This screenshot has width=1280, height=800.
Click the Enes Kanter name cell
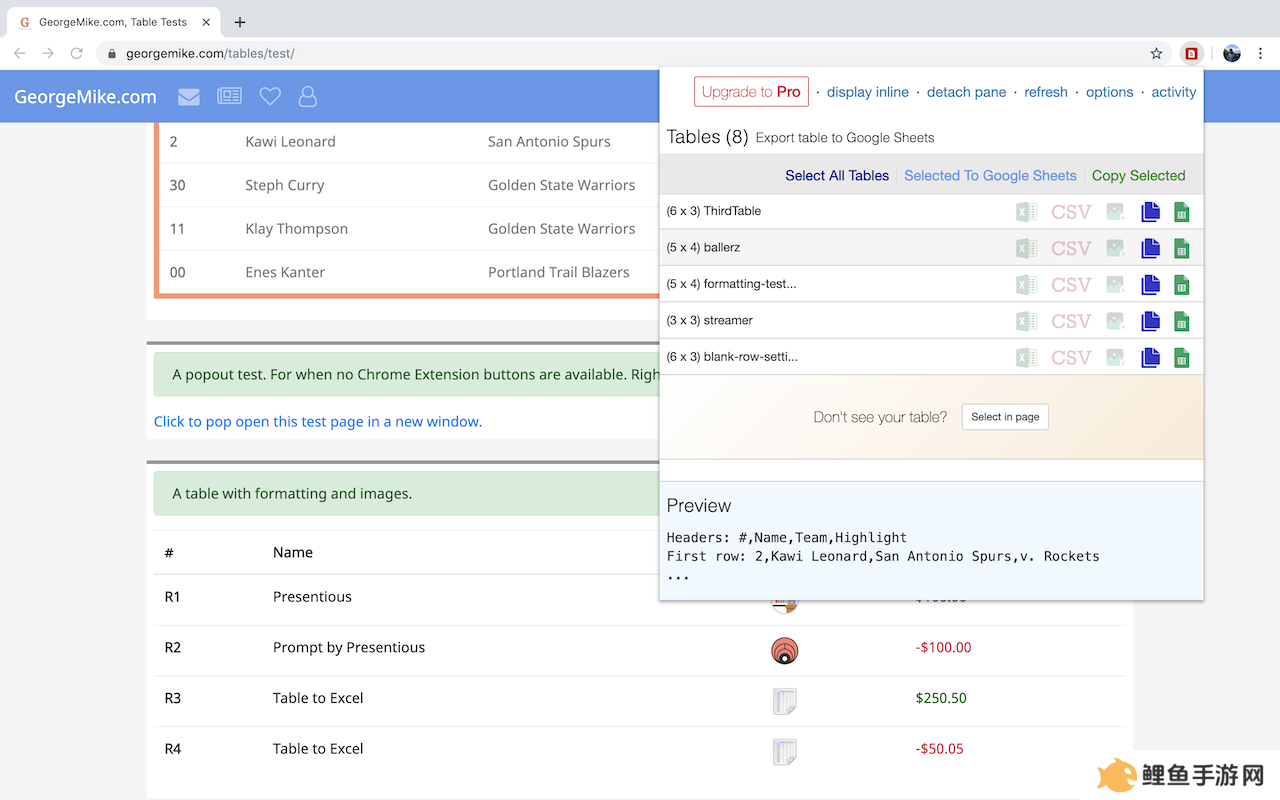pyautogui.click(x=285, y=272)
